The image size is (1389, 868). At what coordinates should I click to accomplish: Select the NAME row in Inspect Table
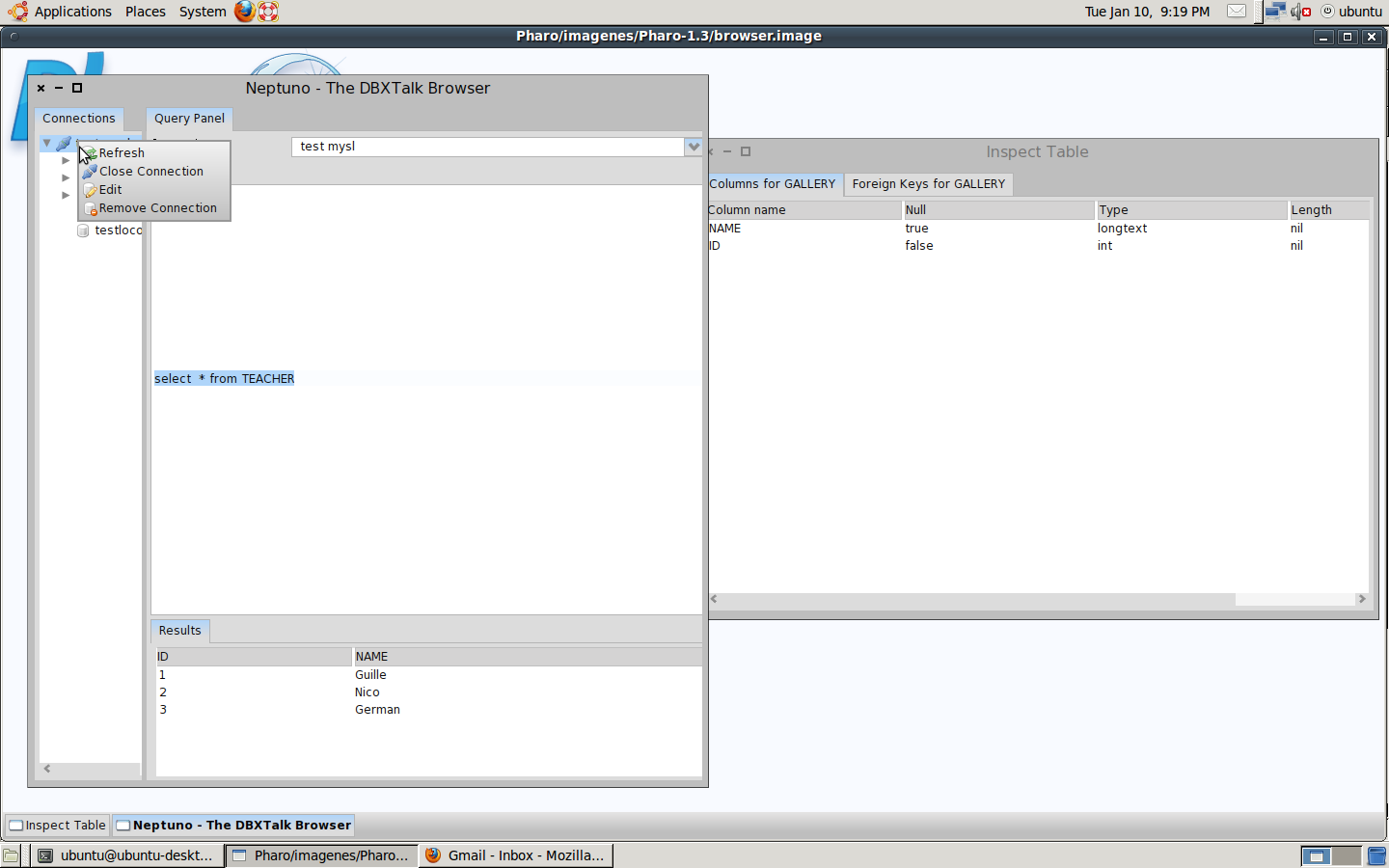1038,229
